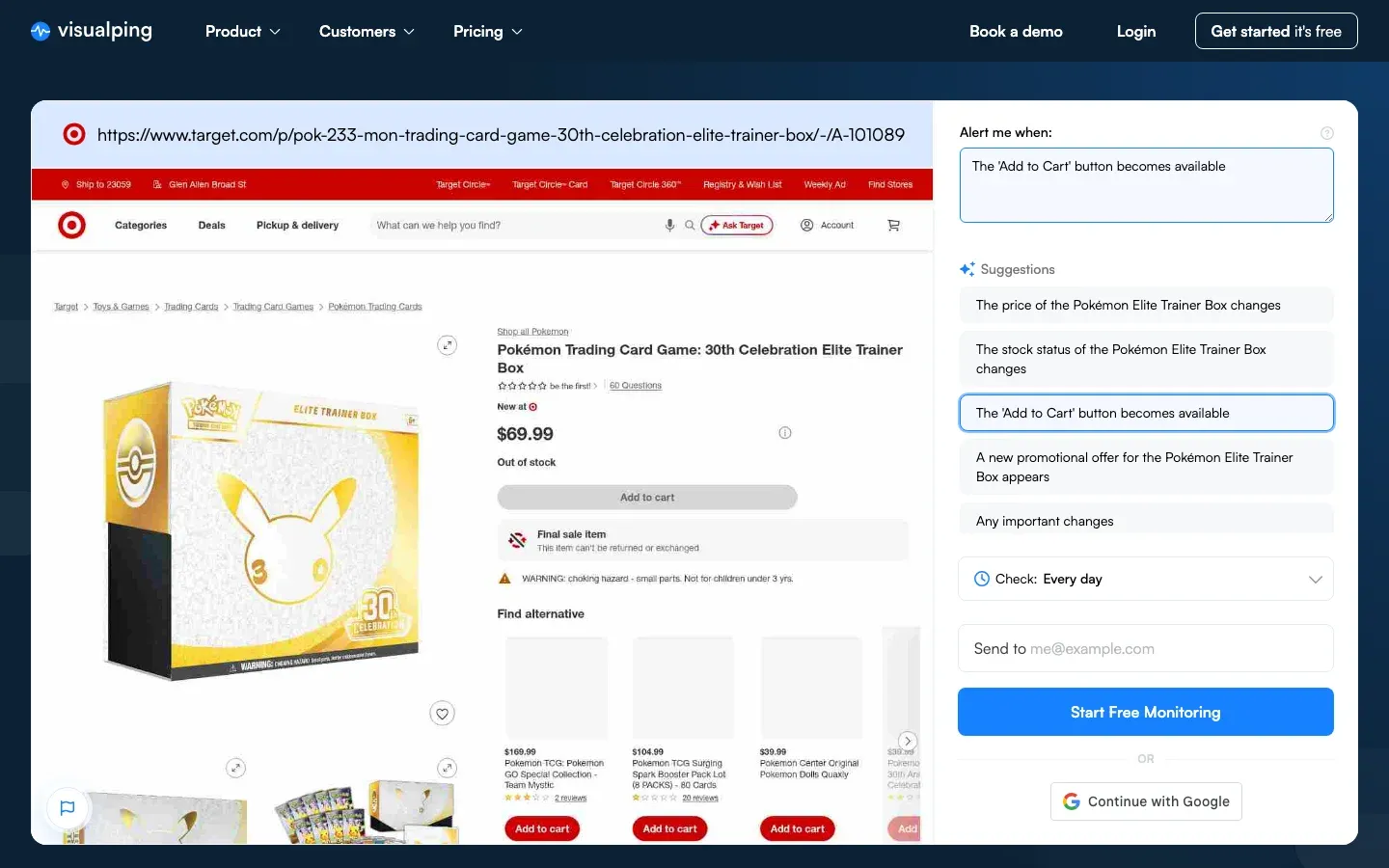Expand the Customers menu

tap(367, 31)
